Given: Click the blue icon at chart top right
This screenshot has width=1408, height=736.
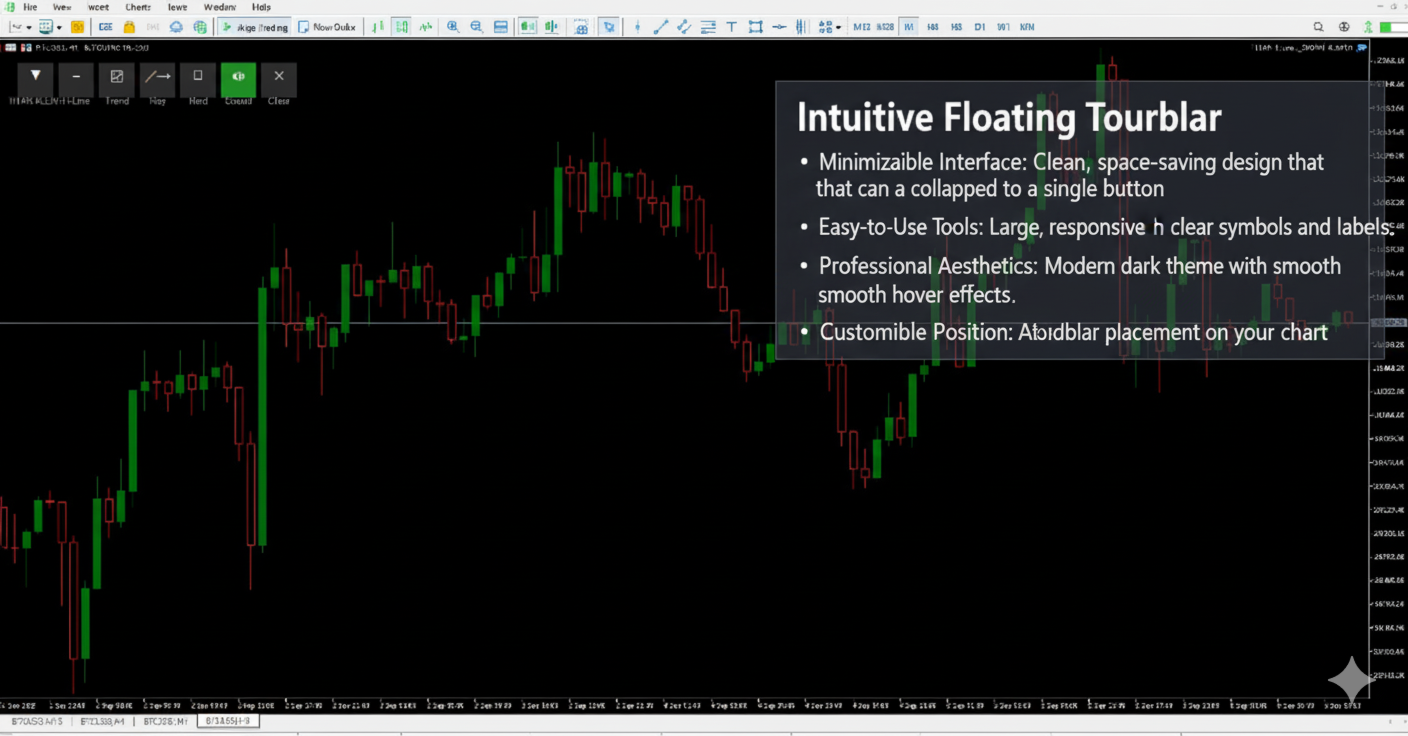Looking at the screenshot, I should click(x=1362, y=47).
